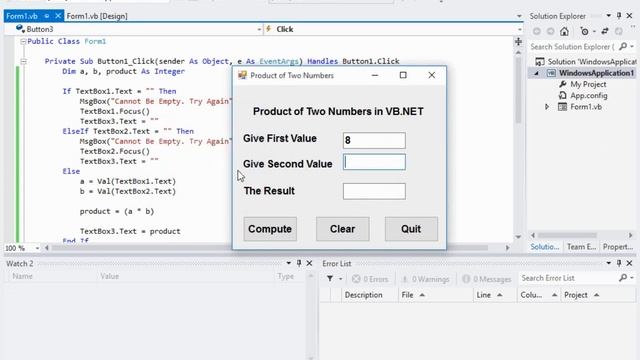The height and width of the screenshot is (360, 640).
Task: Click the Back arrow in Solution Explorer toolbar
Action: click(x=537, y=31)
